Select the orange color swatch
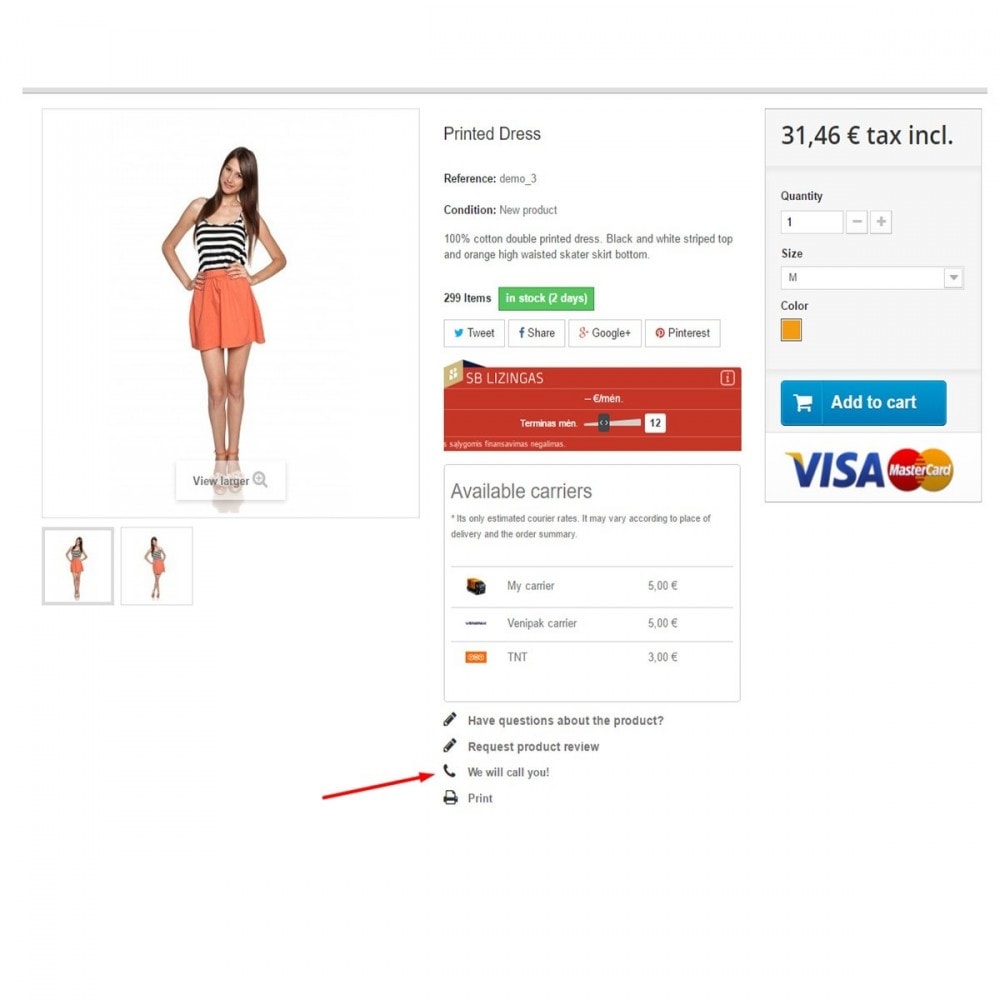The height and width of the screenshot is (1000, 1000). tap(791, 330)
